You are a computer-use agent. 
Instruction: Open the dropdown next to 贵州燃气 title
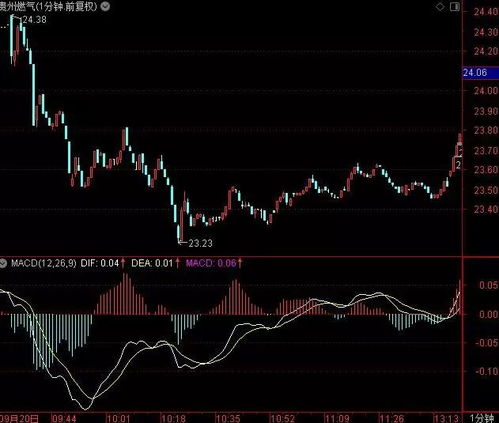point(105,6)
